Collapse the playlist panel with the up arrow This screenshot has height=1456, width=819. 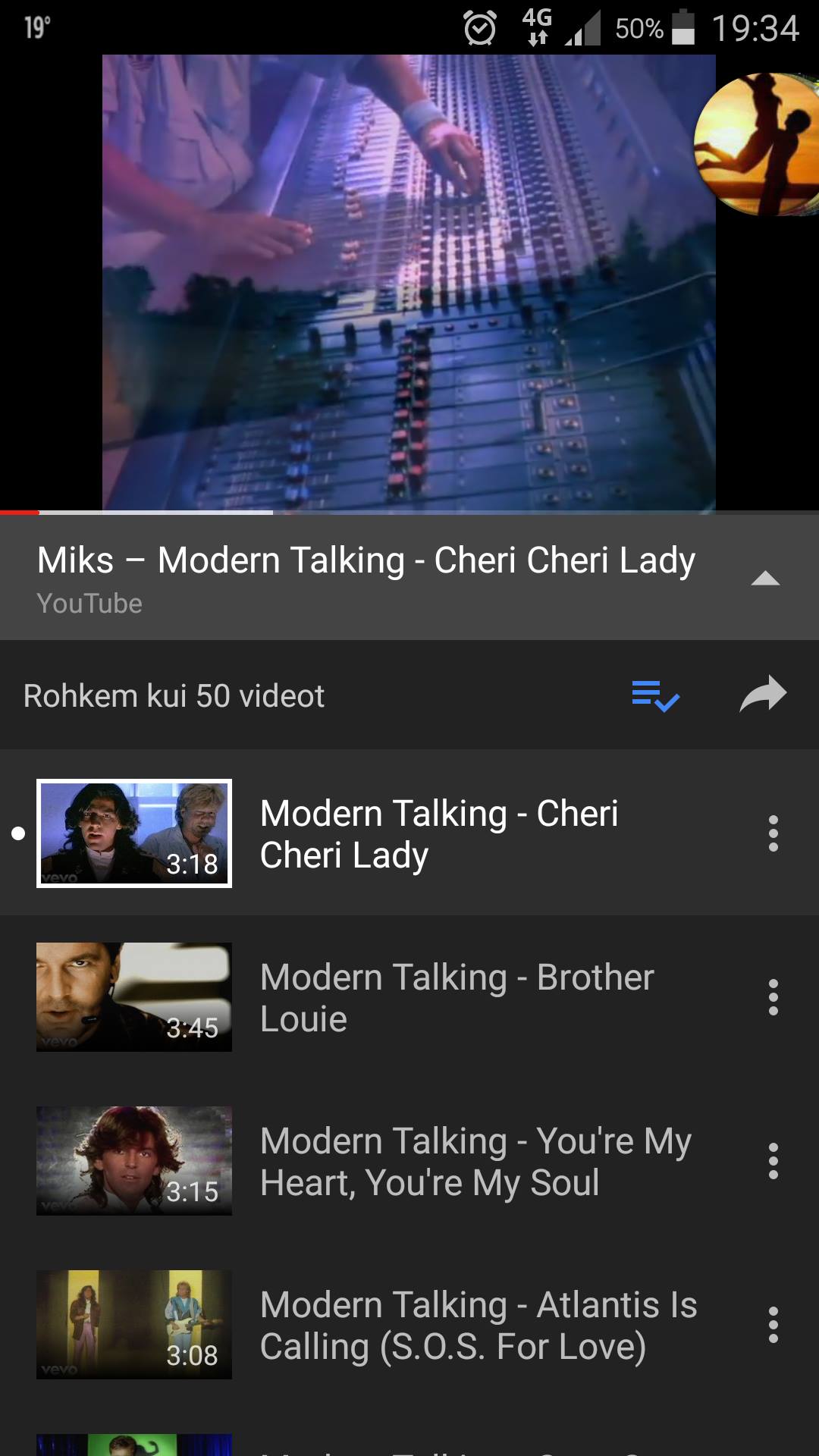pyautogui.click(x=765, y=579)
